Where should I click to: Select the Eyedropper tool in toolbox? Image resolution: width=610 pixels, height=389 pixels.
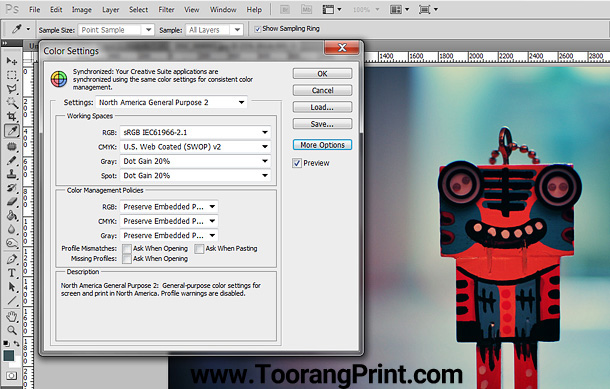pyautogui.click(x=12, y=131)
